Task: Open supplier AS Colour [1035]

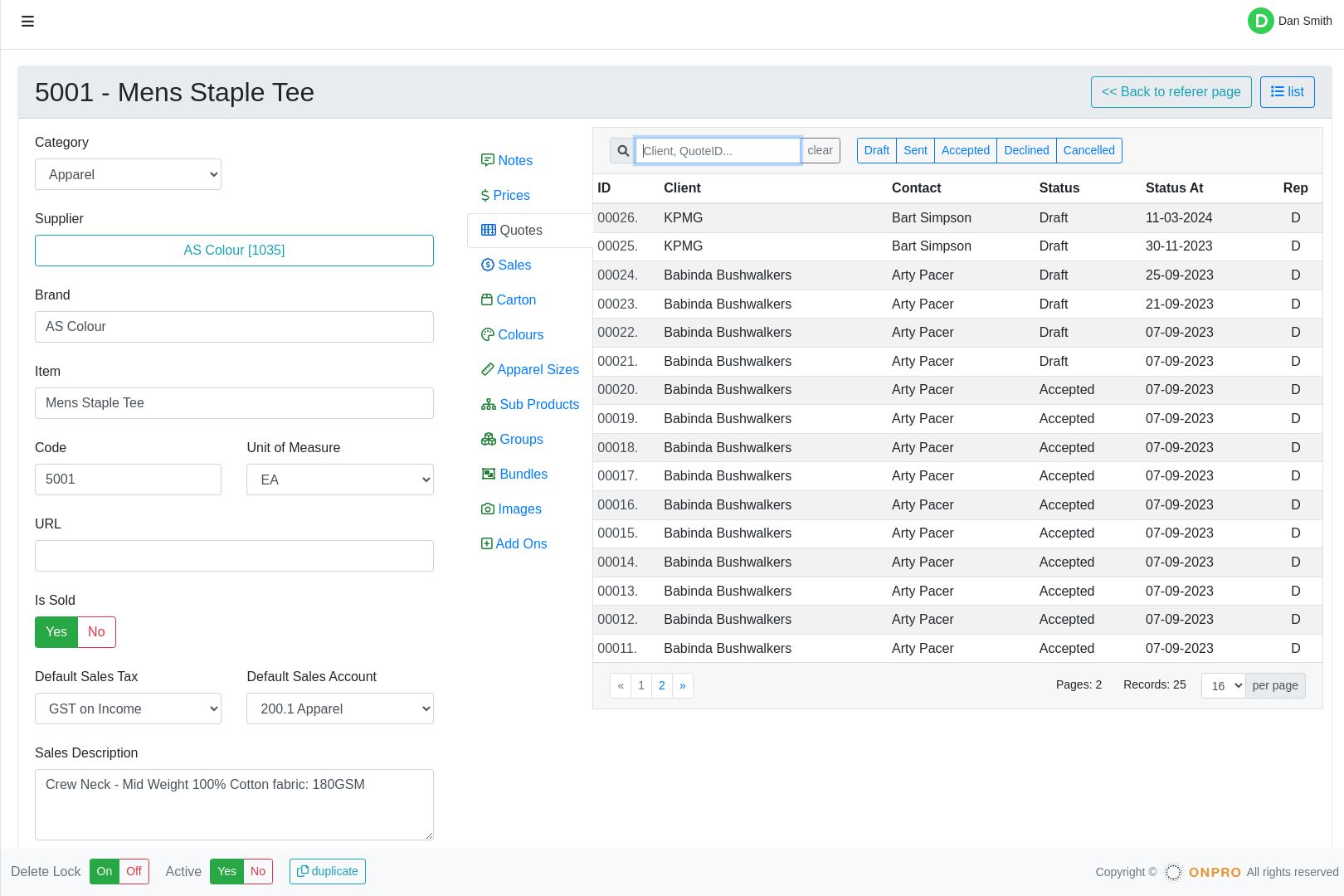Action: [234, 251]
